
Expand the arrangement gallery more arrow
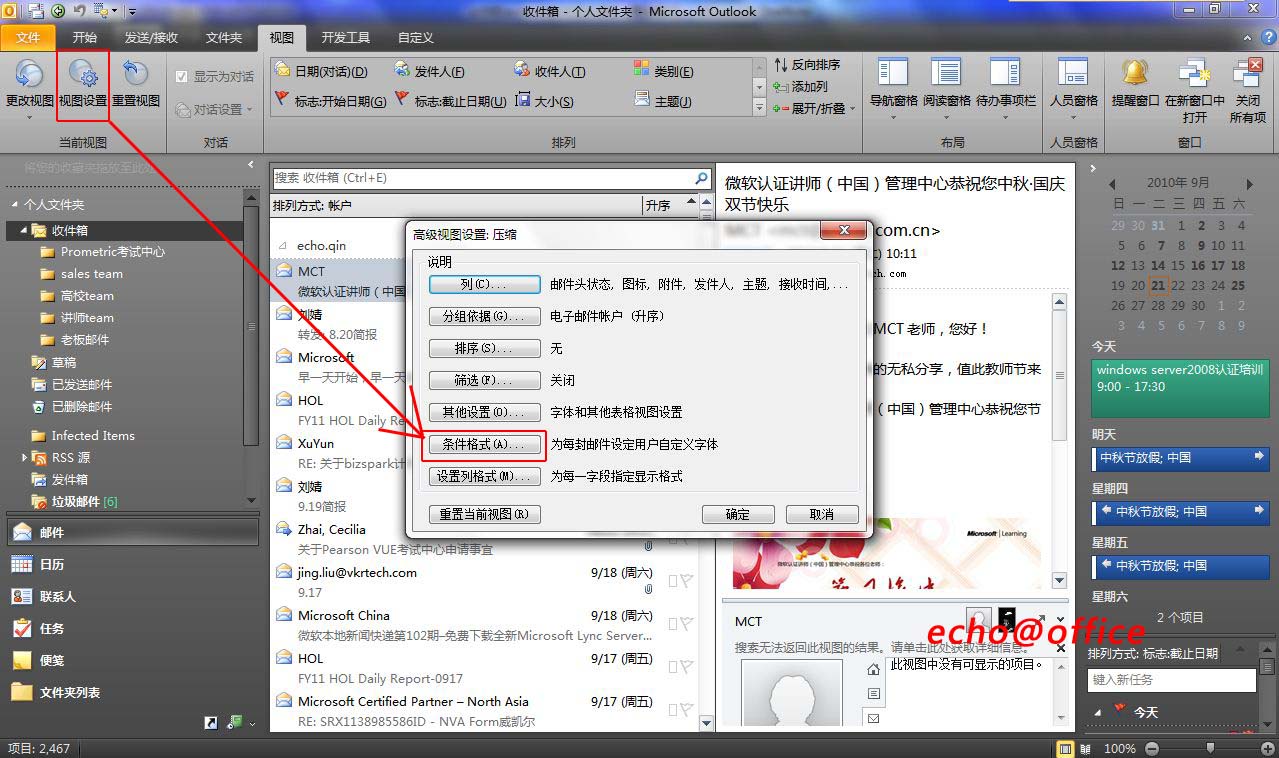coord(759,108)
